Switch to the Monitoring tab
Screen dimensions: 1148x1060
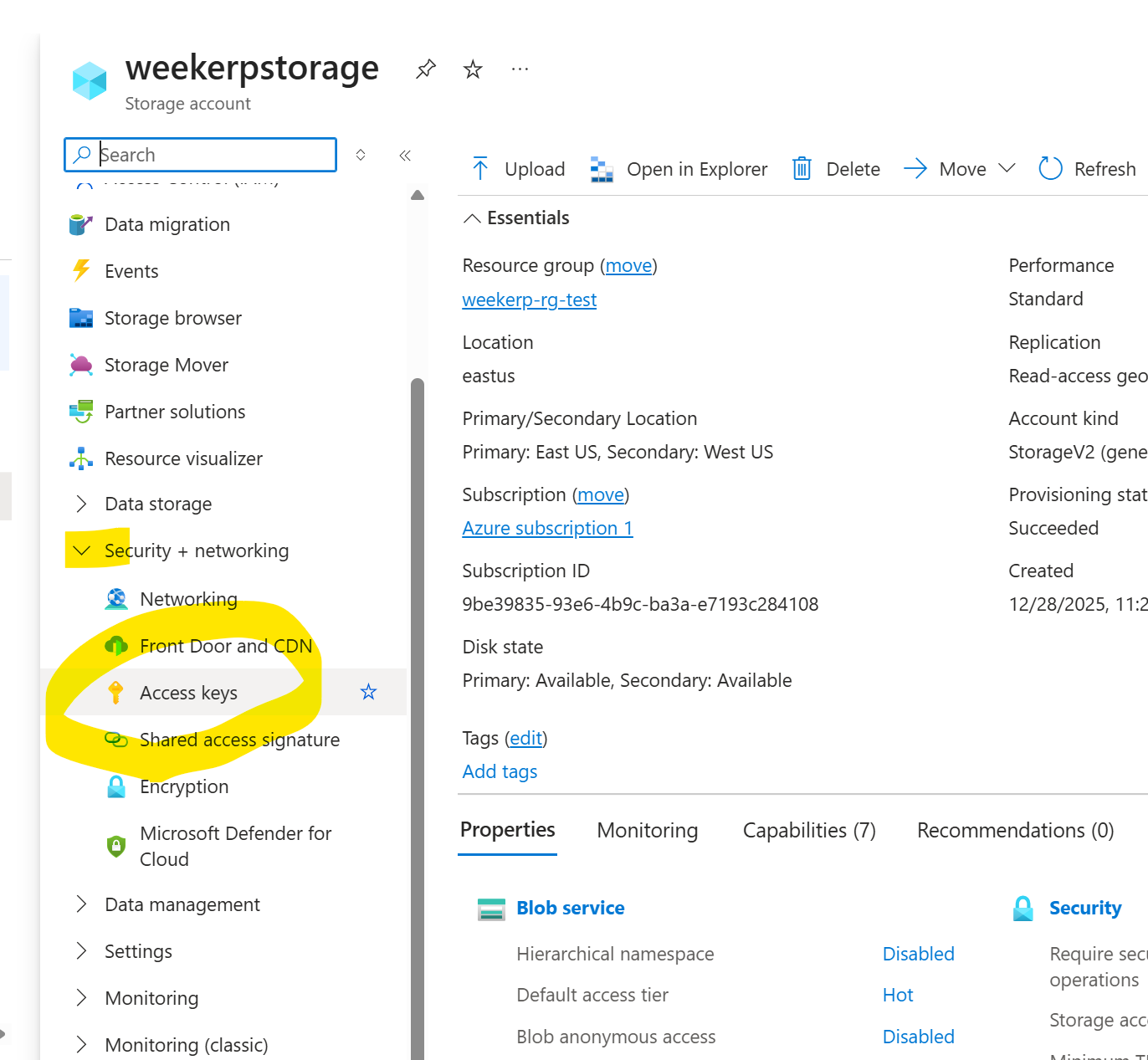(647, 830)
